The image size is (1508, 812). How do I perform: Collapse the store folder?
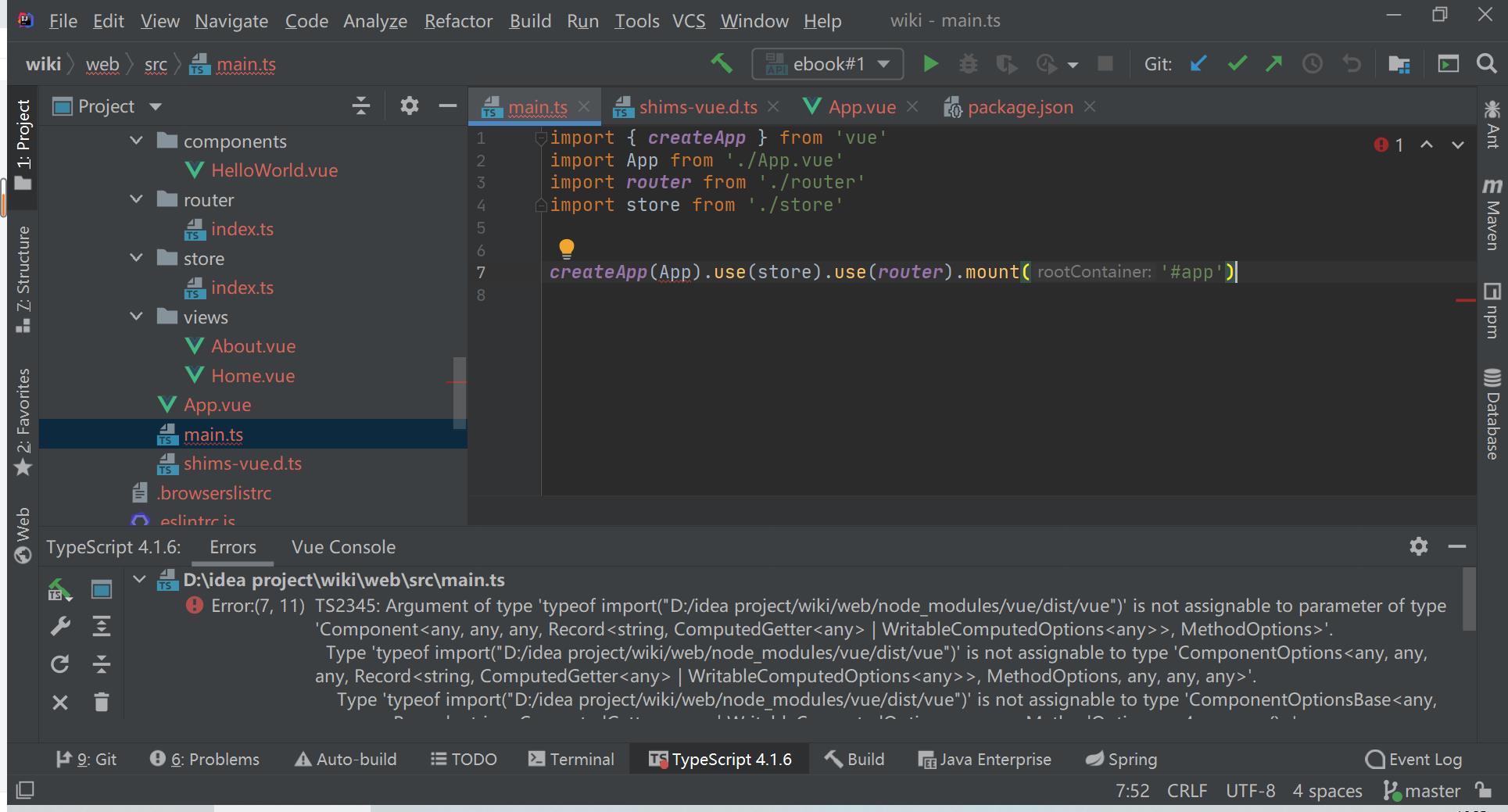click(136, 258)
